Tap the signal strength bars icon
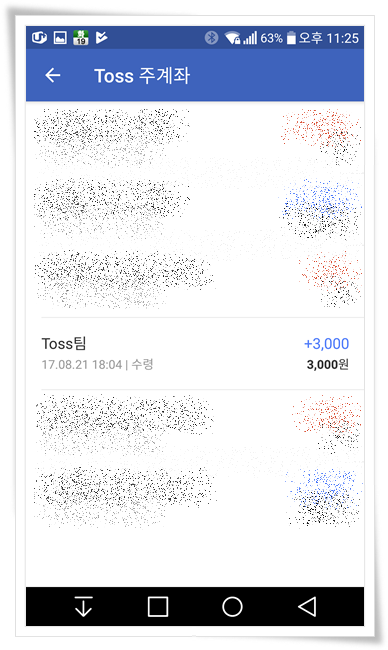This screenshot has height=650, width=388. [250, 38]
